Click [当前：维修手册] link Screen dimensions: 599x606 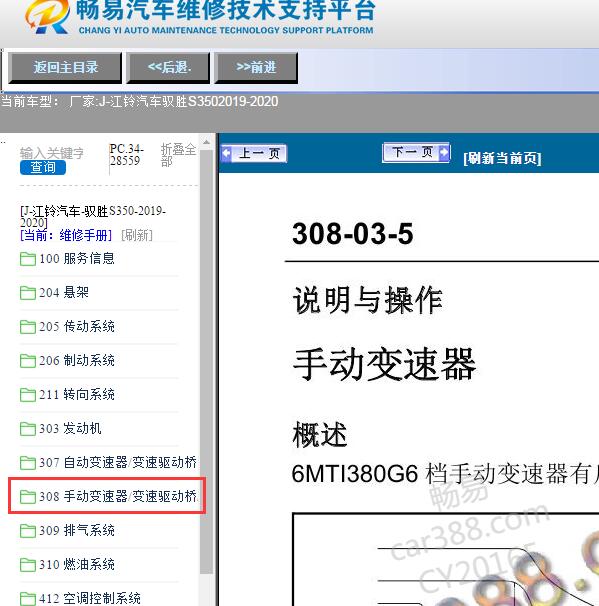point(66,235)
